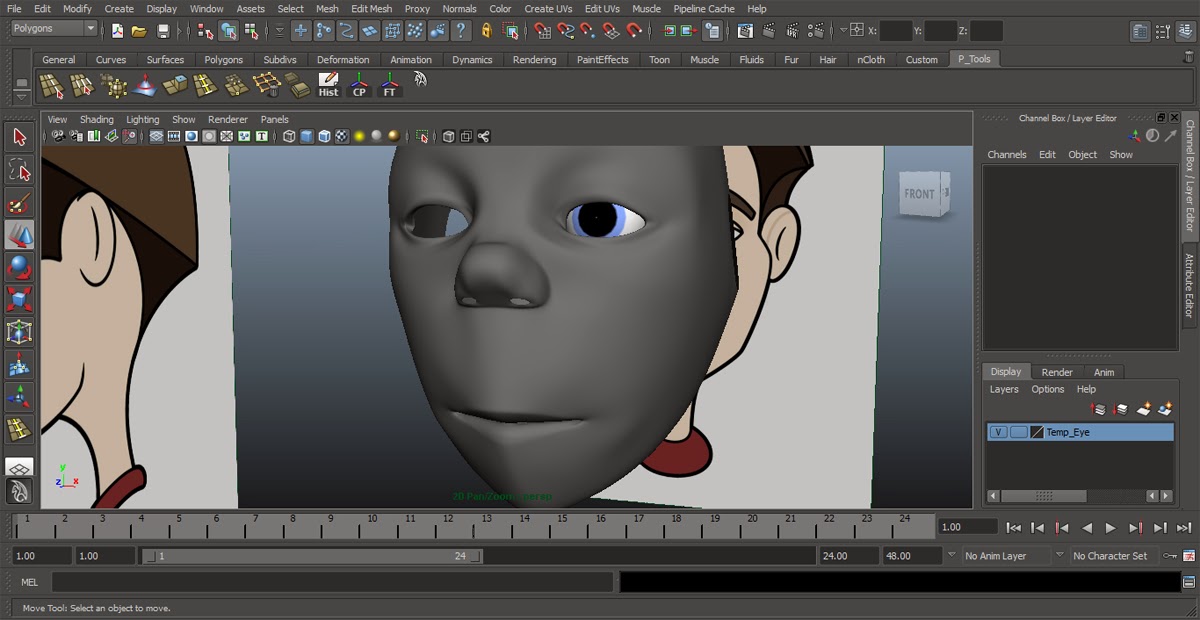1200x620 pixels.
Task: Open the Polygons menu set dropdown
Action: pyautogui.click(x=54, y=29)
